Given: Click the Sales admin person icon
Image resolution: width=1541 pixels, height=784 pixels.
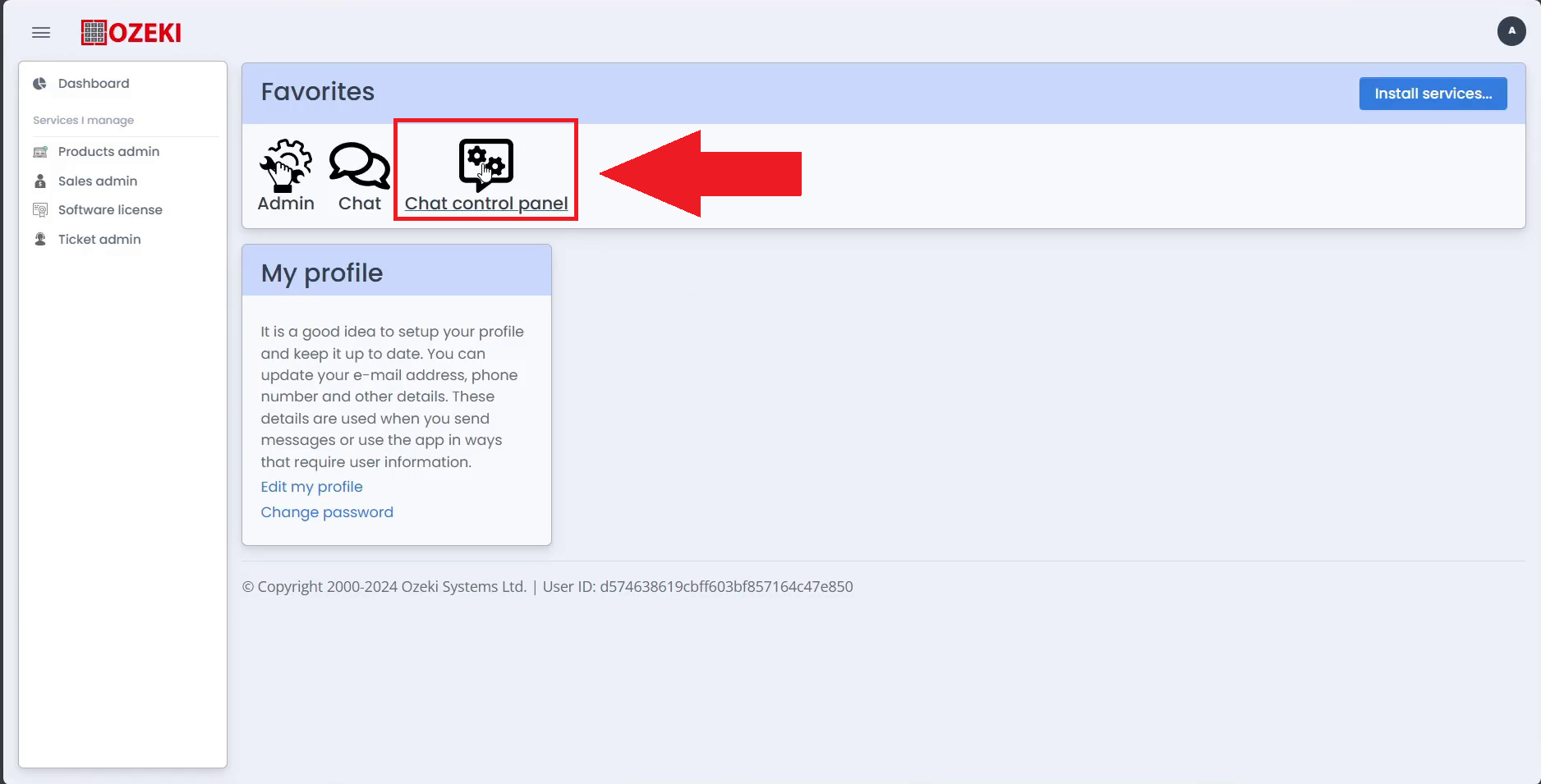Looking at the screenshot, I should click(39, 181).
